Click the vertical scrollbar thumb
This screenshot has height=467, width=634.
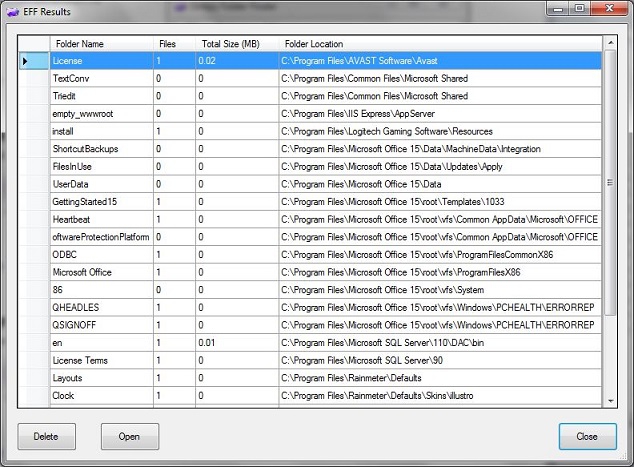coord(611,183)
